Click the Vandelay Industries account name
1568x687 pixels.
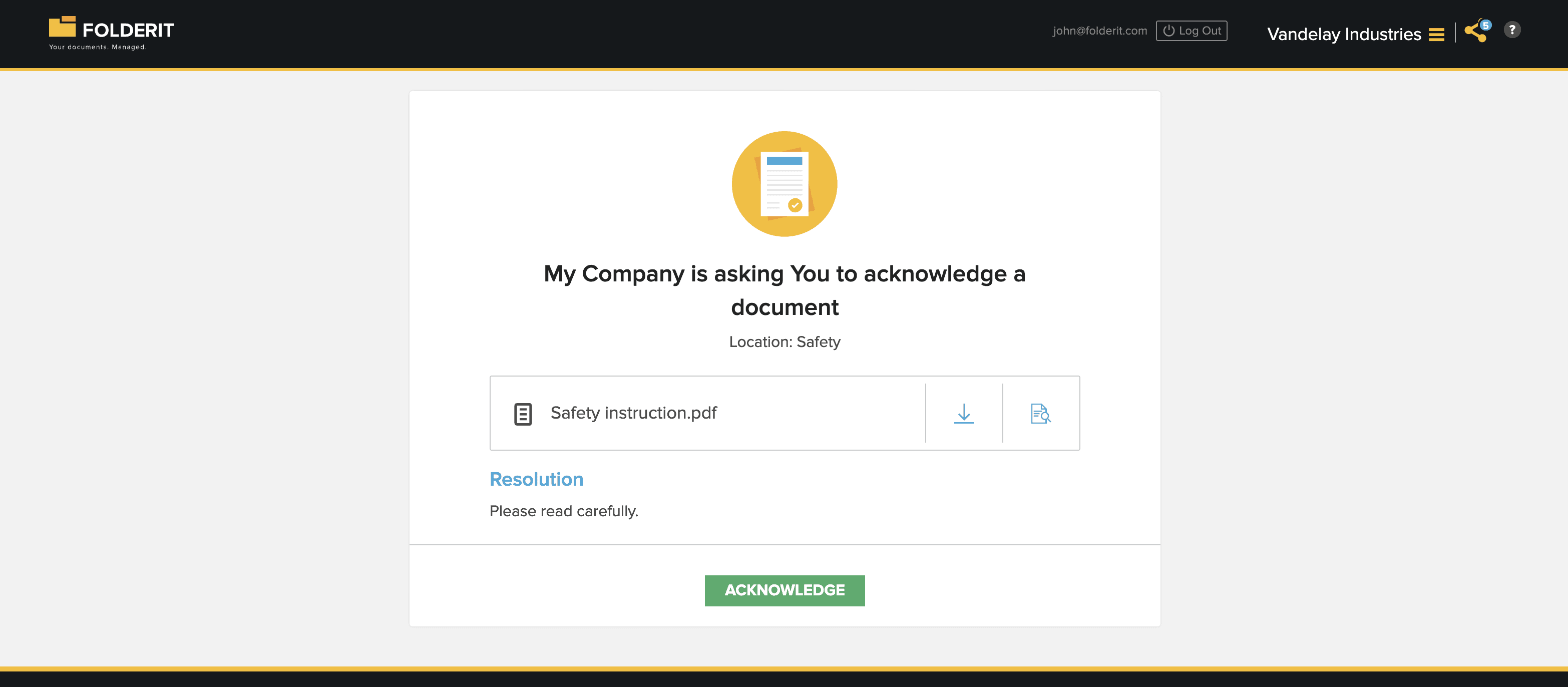[x=1344, y=34]
